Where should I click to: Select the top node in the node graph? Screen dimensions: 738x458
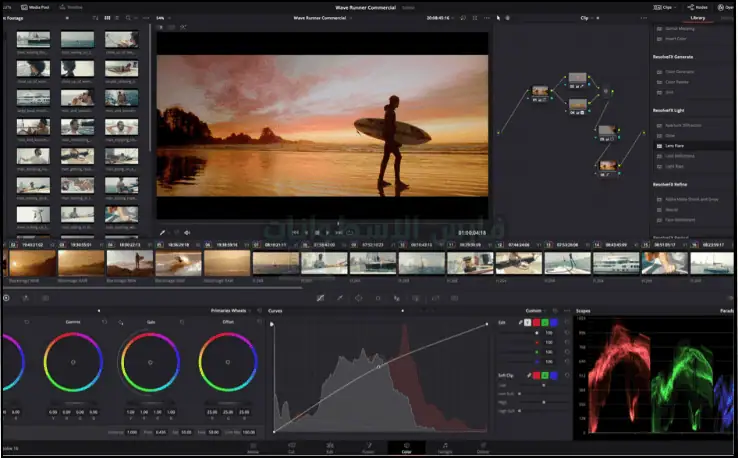pyautogui.click(x=577, y=78)
